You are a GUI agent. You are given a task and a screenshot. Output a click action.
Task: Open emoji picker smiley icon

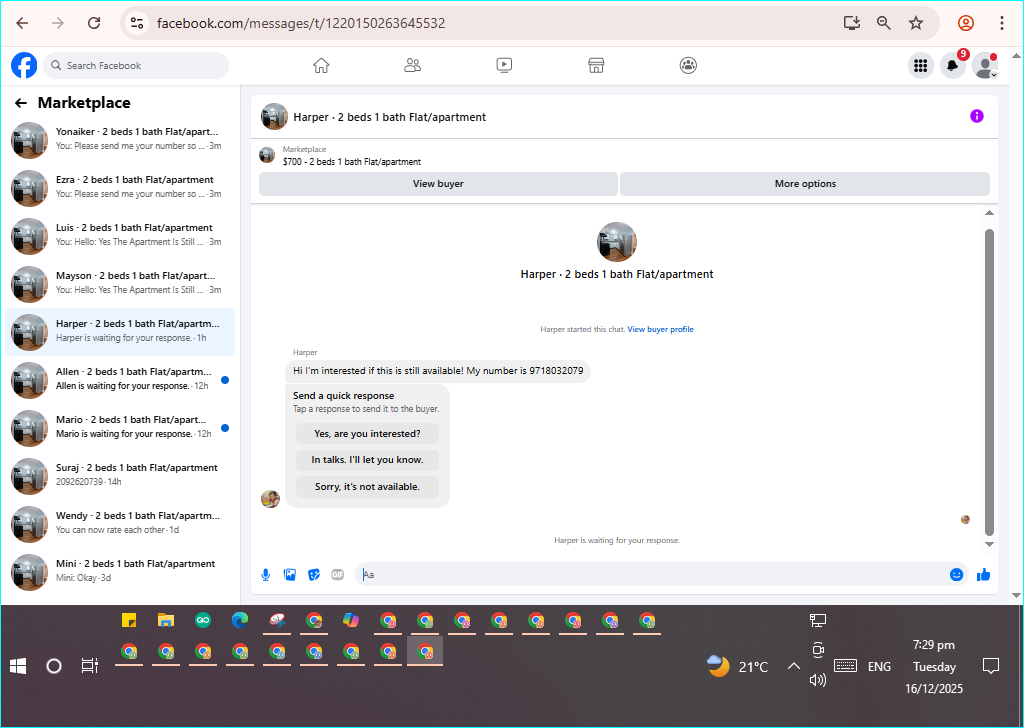point(957,575)
